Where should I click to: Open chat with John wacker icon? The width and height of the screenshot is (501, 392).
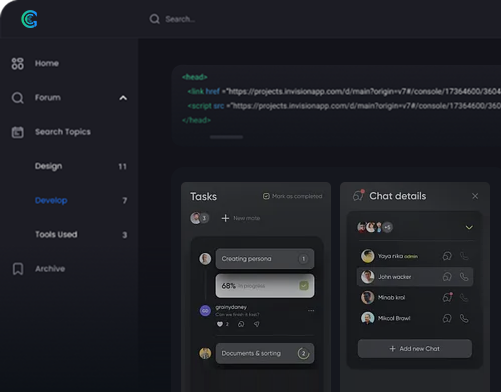[447, 277]
